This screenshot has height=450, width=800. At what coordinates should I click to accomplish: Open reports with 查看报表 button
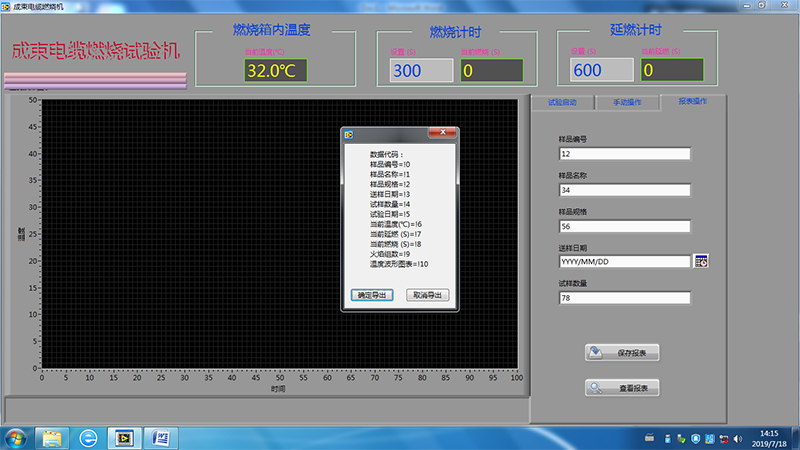(x=622, y=388)
